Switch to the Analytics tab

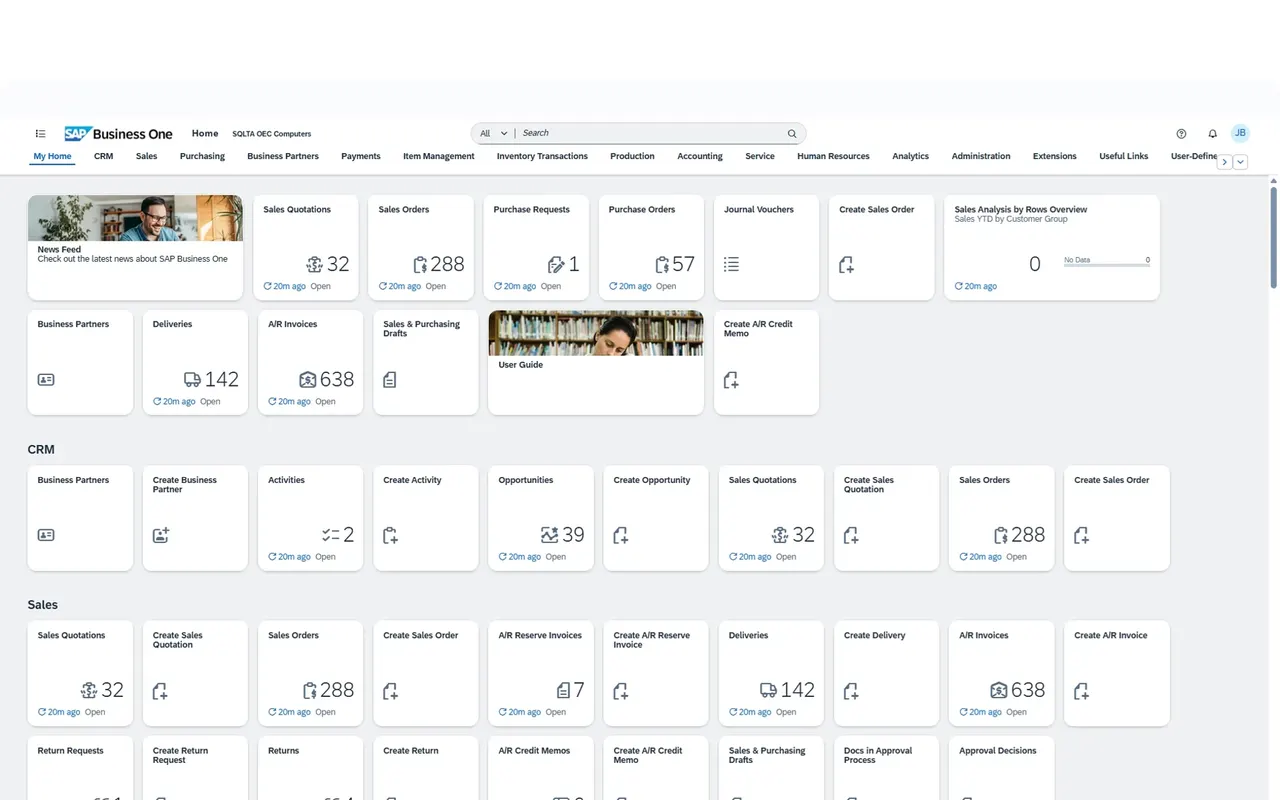(911, 156)
